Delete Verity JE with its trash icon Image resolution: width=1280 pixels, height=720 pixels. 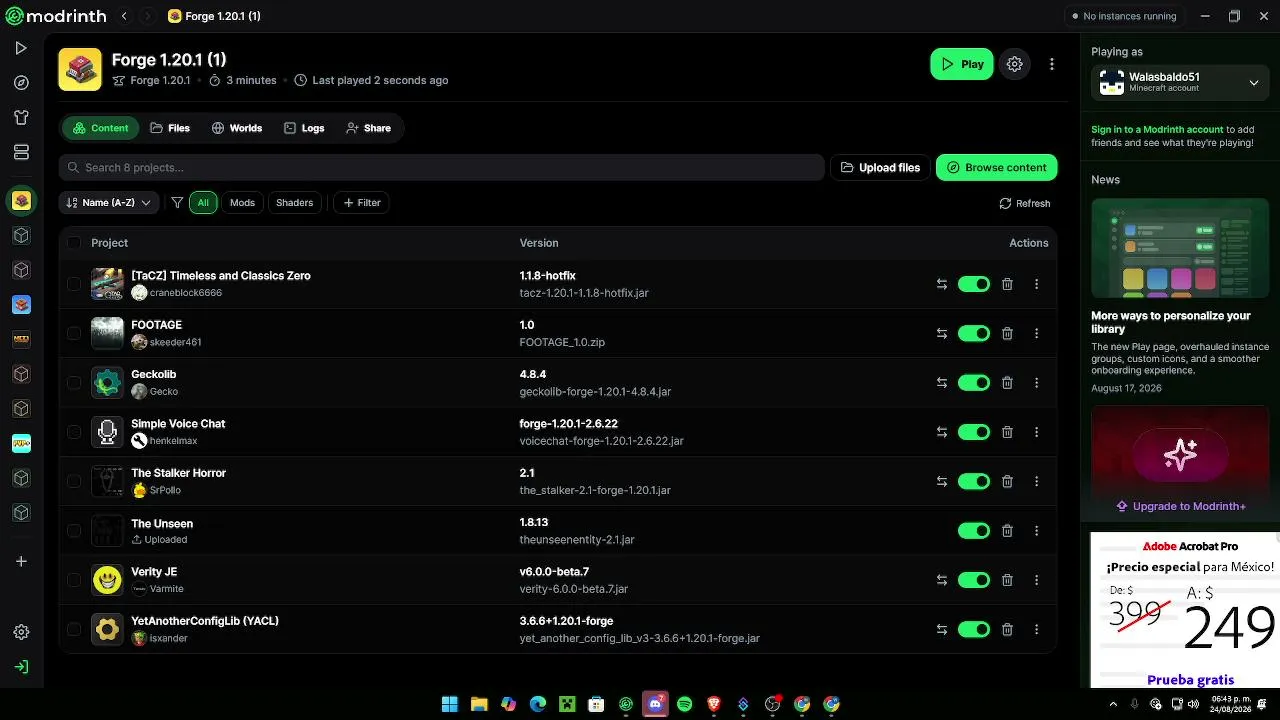[1007, 580]
